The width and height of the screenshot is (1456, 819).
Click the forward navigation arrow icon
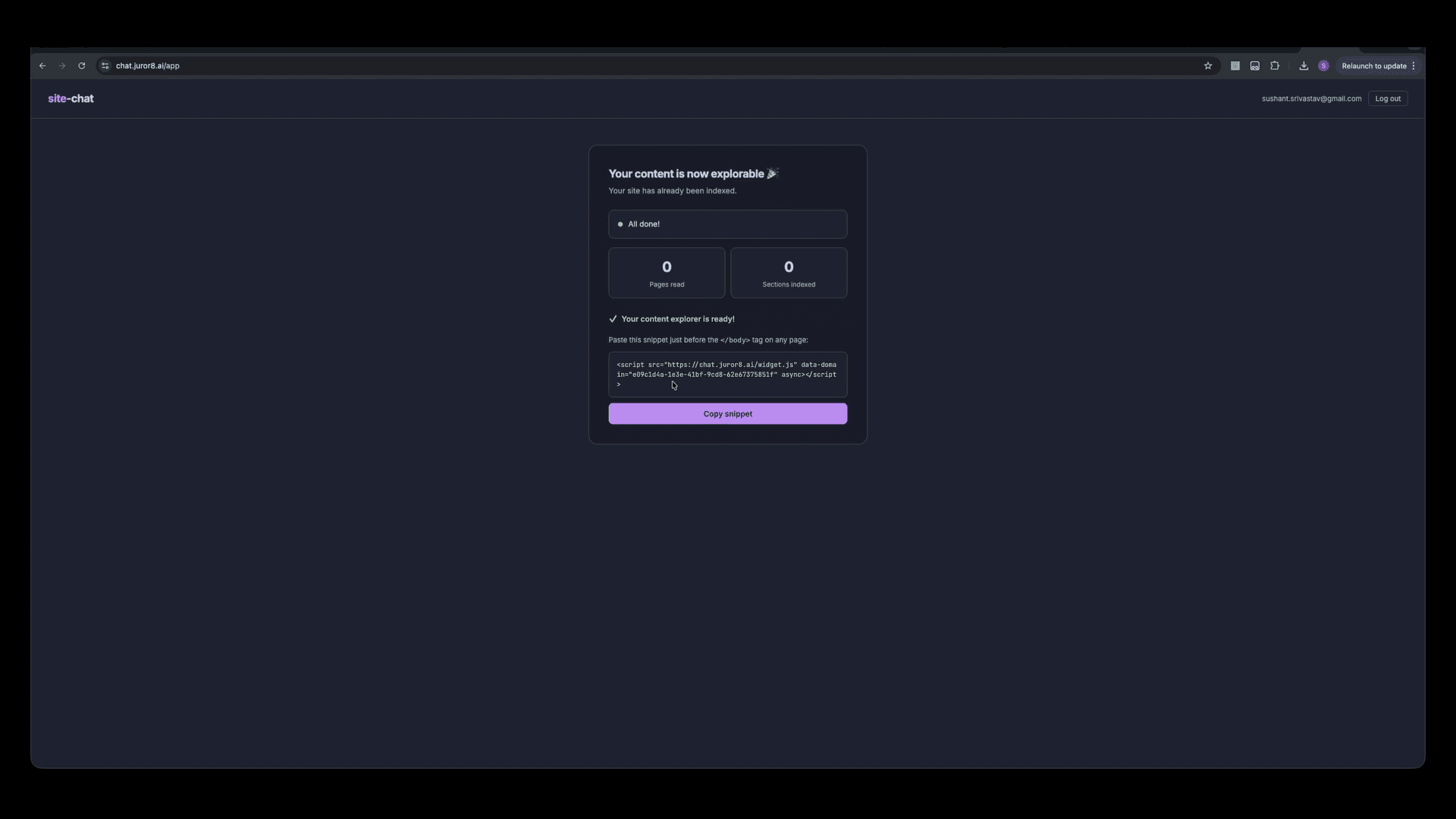[61, 66]
